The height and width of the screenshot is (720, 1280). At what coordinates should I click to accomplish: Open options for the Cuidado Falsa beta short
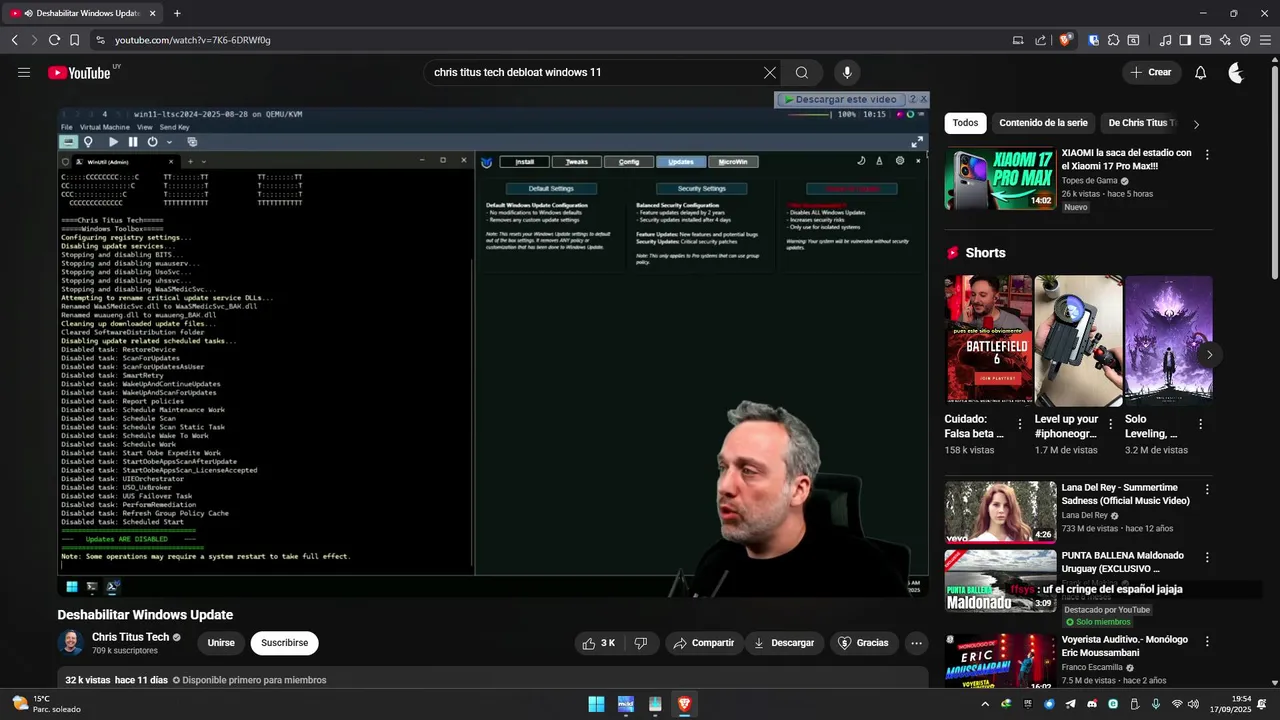(1020, 424)
